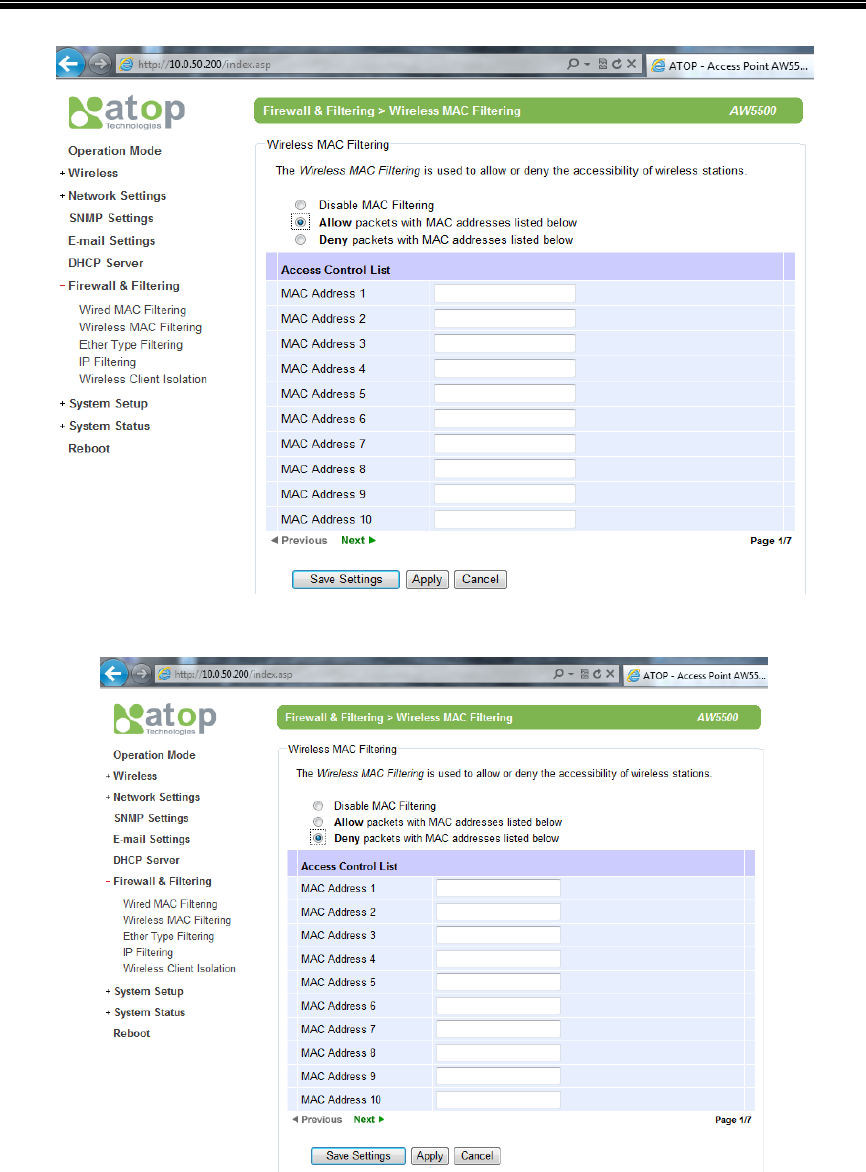The image size is (866, 1172).
Task: Click the address bar search magnifier in lower window
Action: click(559, 674)
